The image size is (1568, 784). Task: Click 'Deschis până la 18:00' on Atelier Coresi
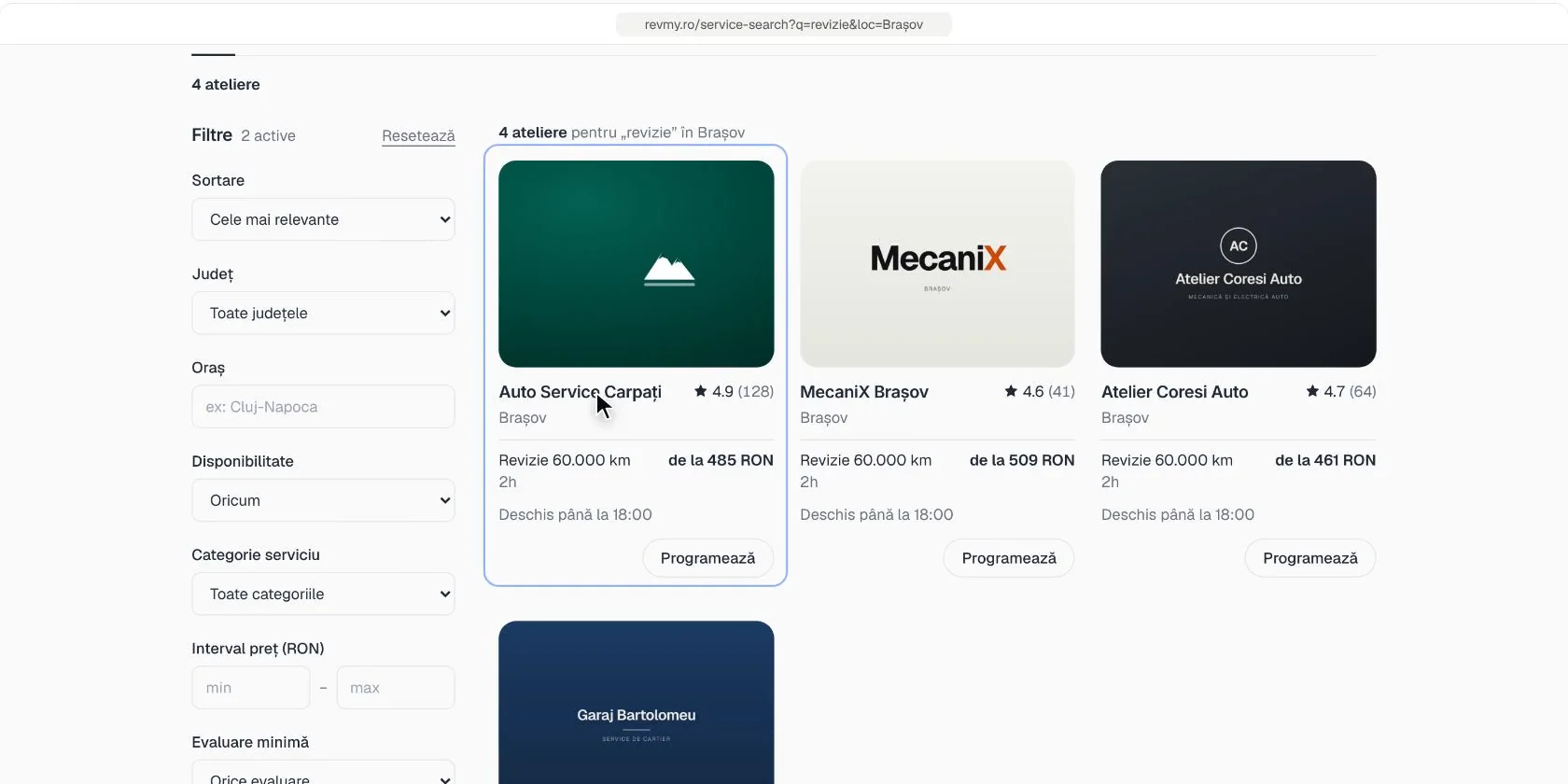(1178, 514)
